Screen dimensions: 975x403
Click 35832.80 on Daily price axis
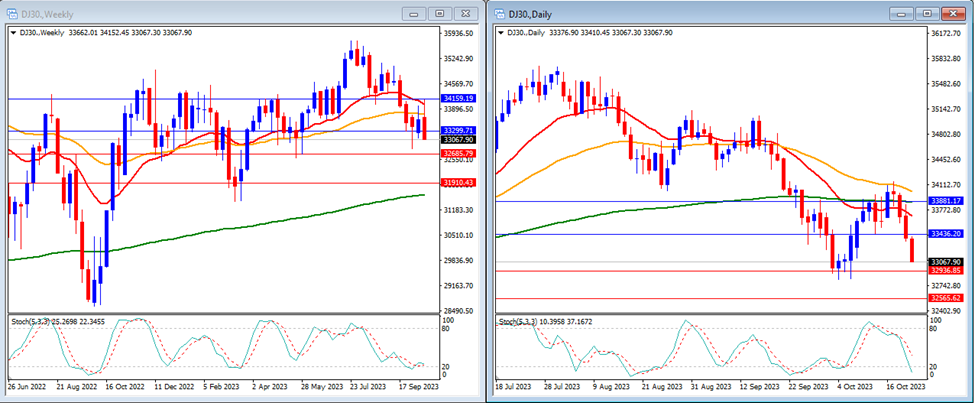pyautogui.click(x=948, y=58)
